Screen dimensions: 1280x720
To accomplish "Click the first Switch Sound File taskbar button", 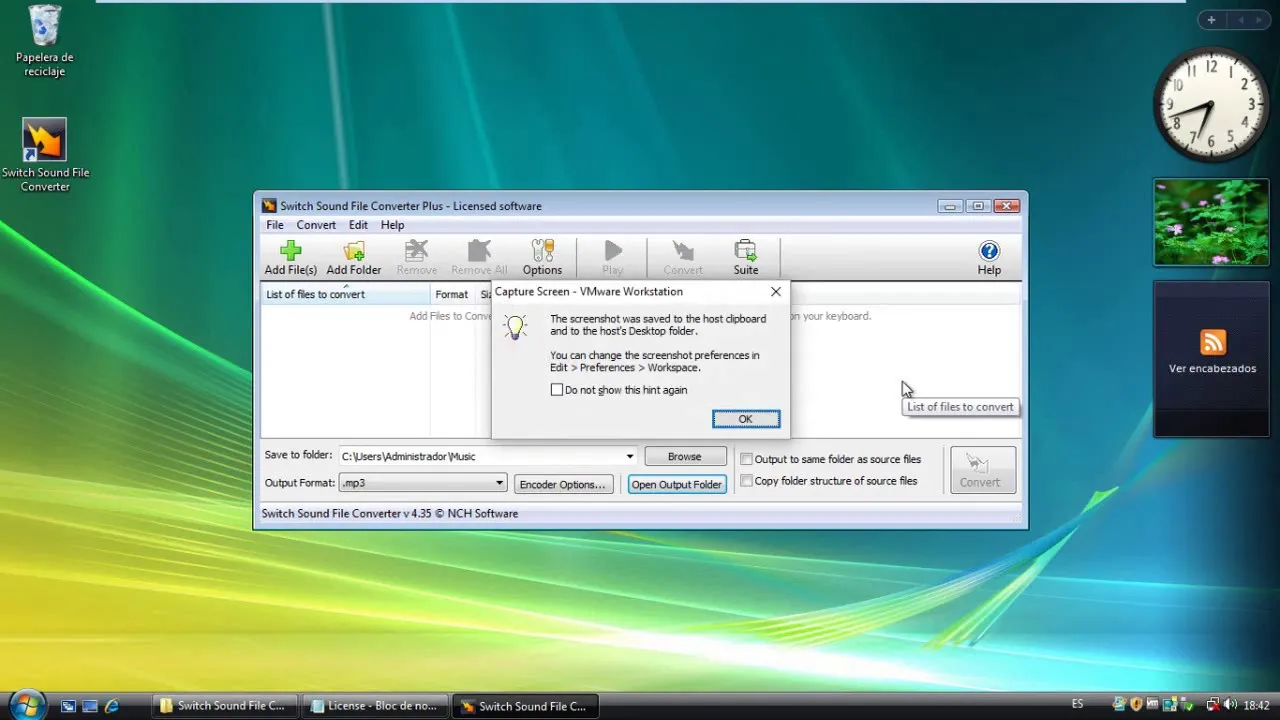I will (x=225, y=706).
